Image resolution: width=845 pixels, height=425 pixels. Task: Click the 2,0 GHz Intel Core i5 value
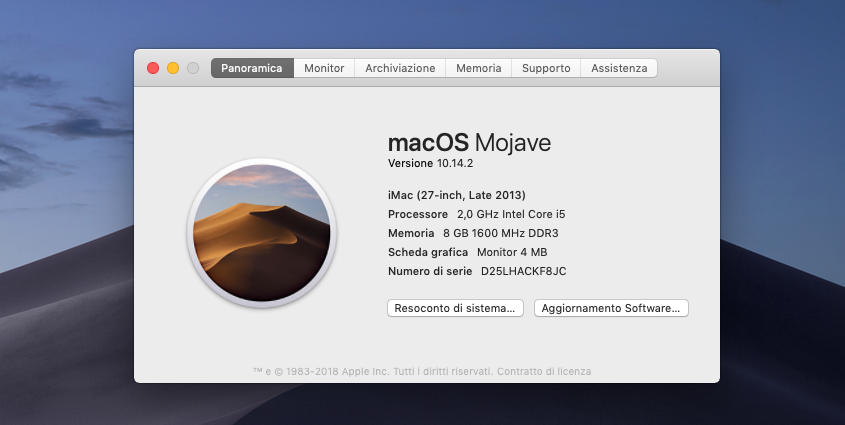[x=511, y=214]
